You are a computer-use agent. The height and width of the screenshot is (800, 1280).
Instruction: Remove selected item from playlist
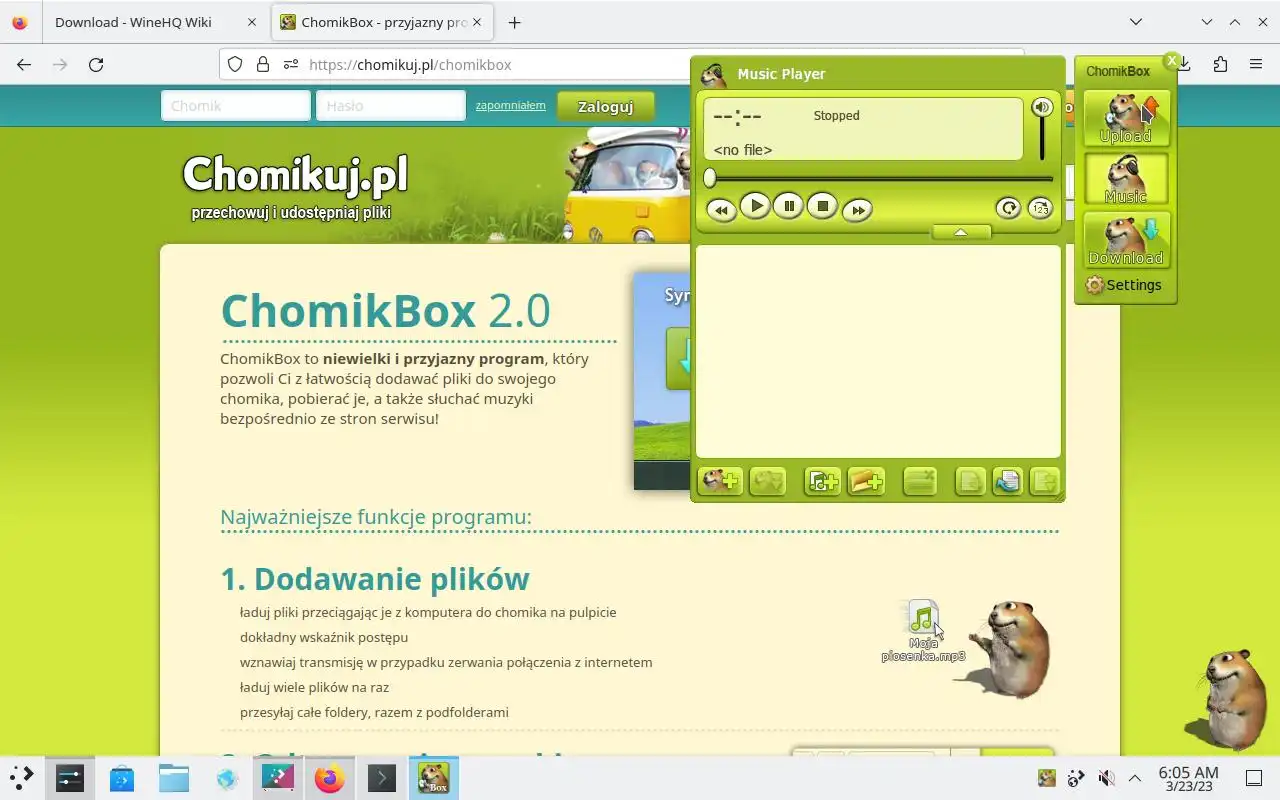click(x=920, y=481)
